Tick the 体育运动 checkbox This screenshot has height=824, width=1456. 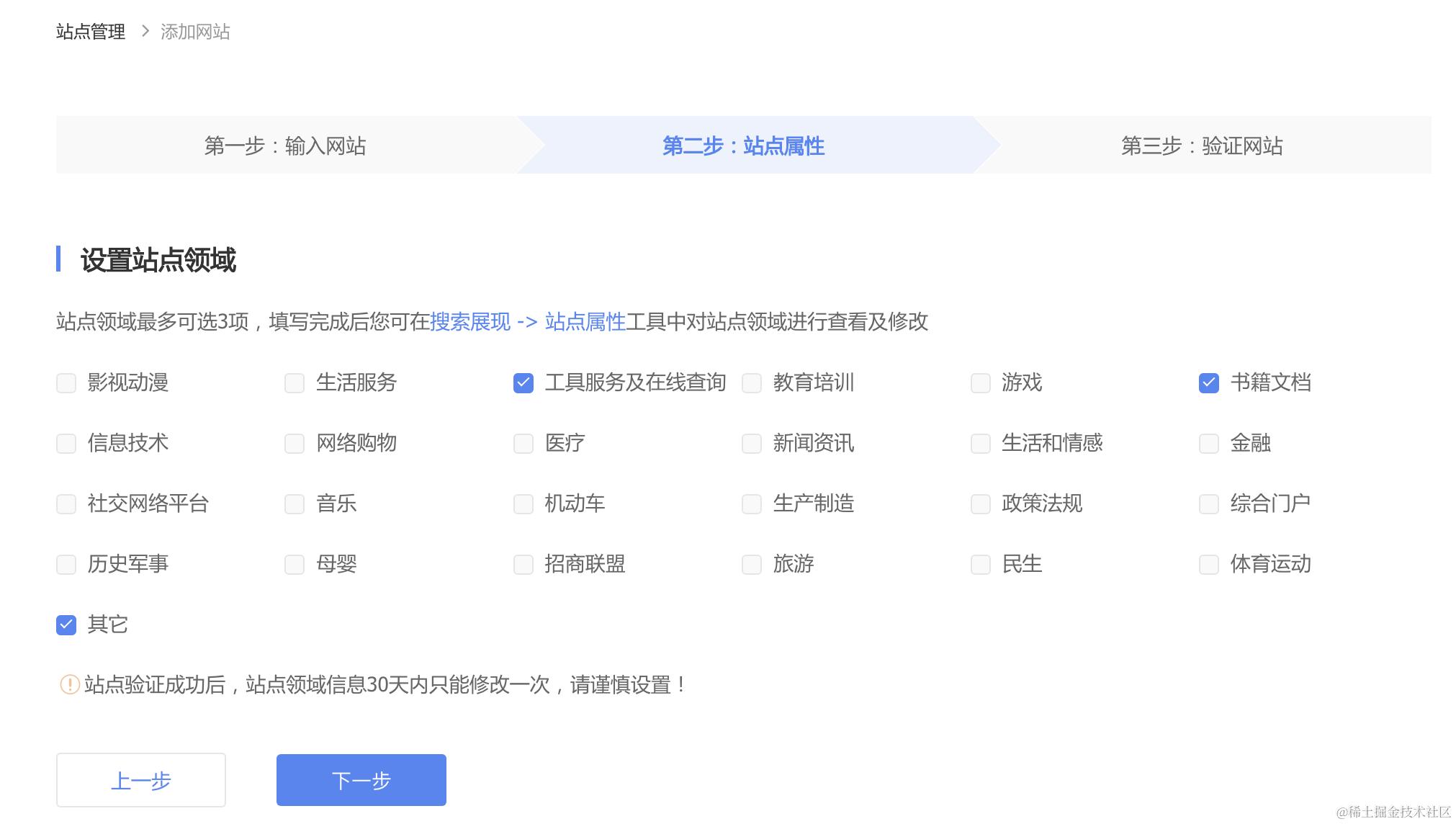pos(1209,565)
